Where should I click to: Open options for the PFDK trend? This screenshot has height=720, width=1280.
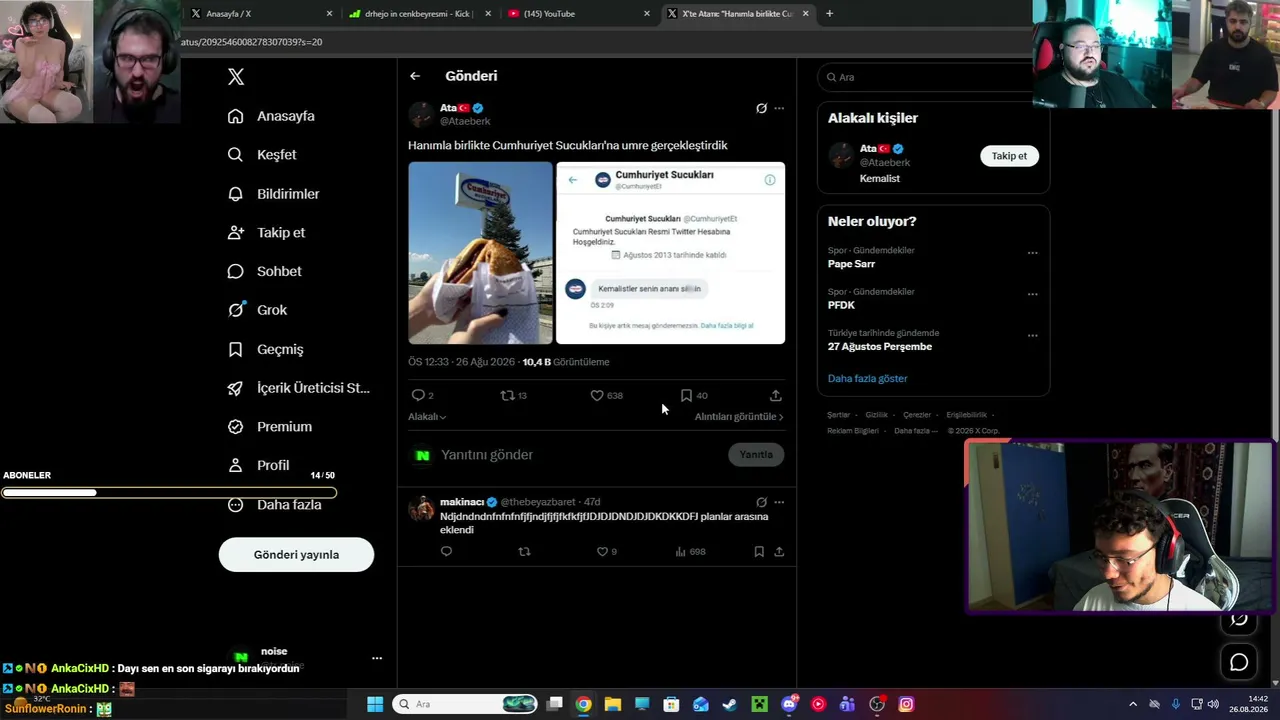click(1032, 295)
